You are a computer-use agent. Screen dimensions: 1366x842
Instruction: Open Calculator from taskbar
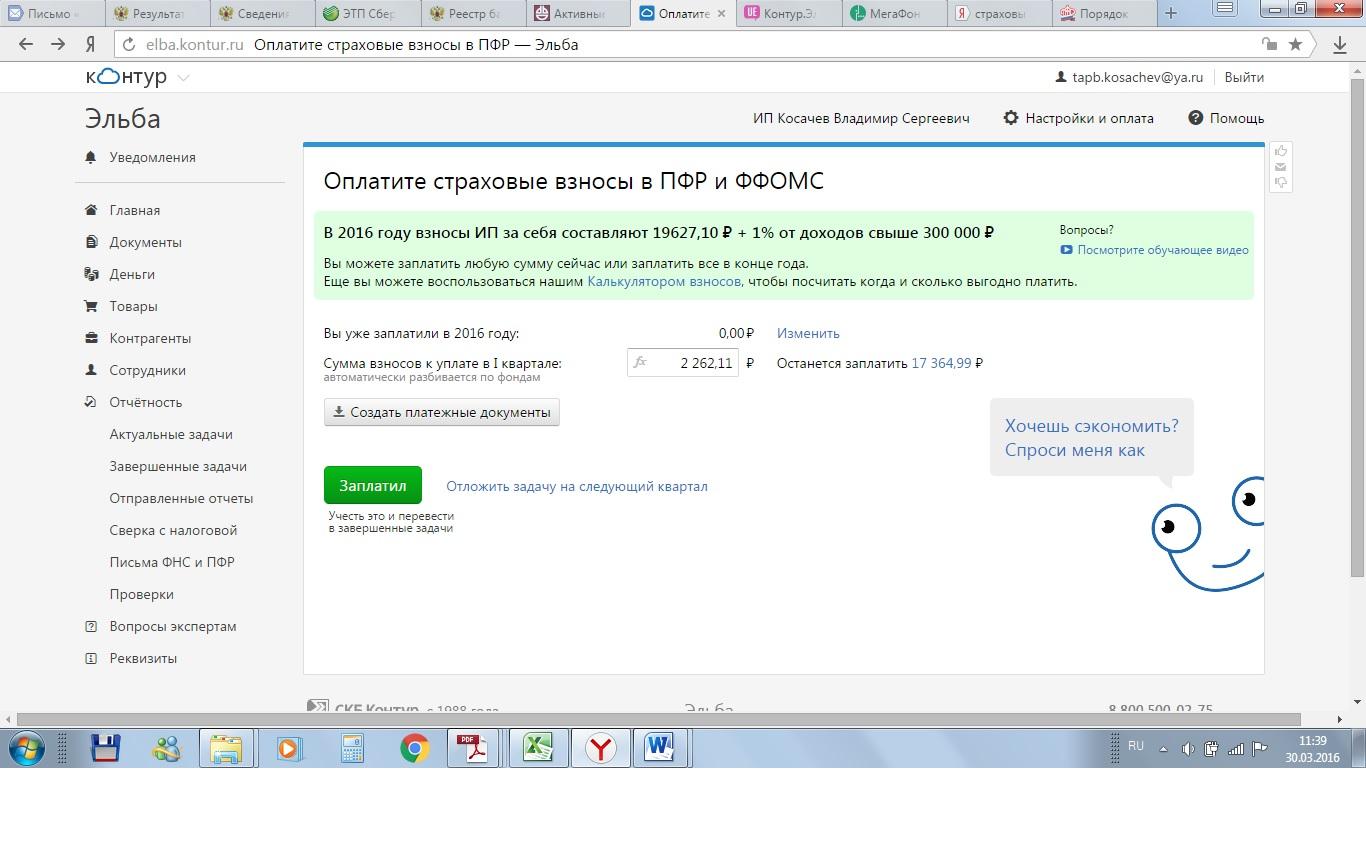pyautogui.click(x=352, y=748)
